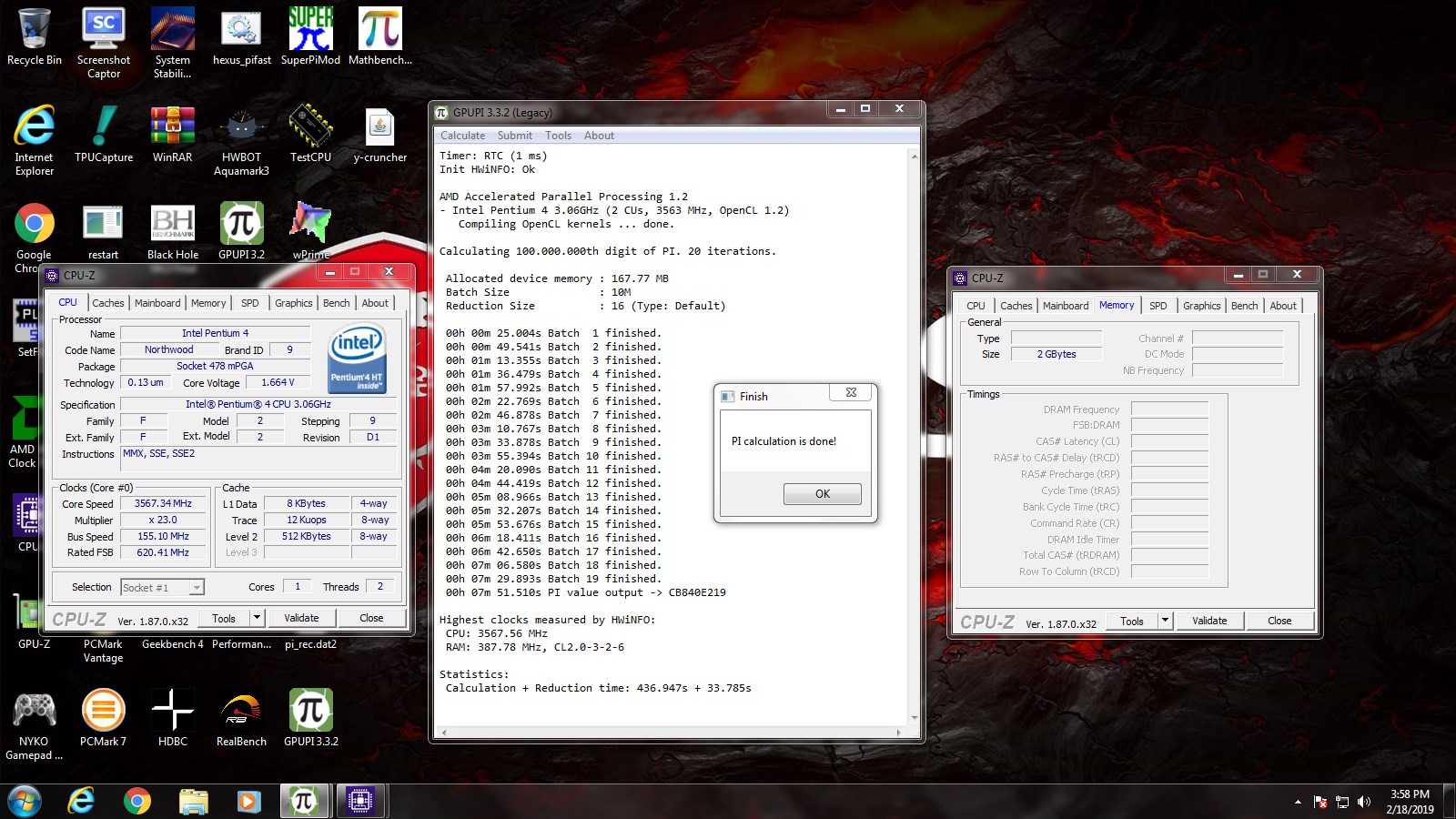Close the Finish dialog with X
This screenshot has width=1456, height=819.
point(851,393)
